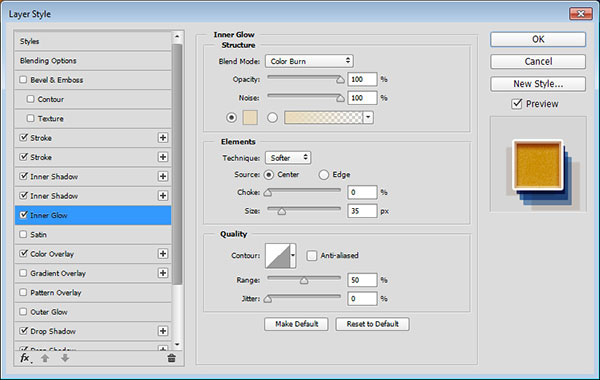The height and width of the screenshot is (380, 600).
Task: Close the Layer Style dialog
Action: click(581, 14)
